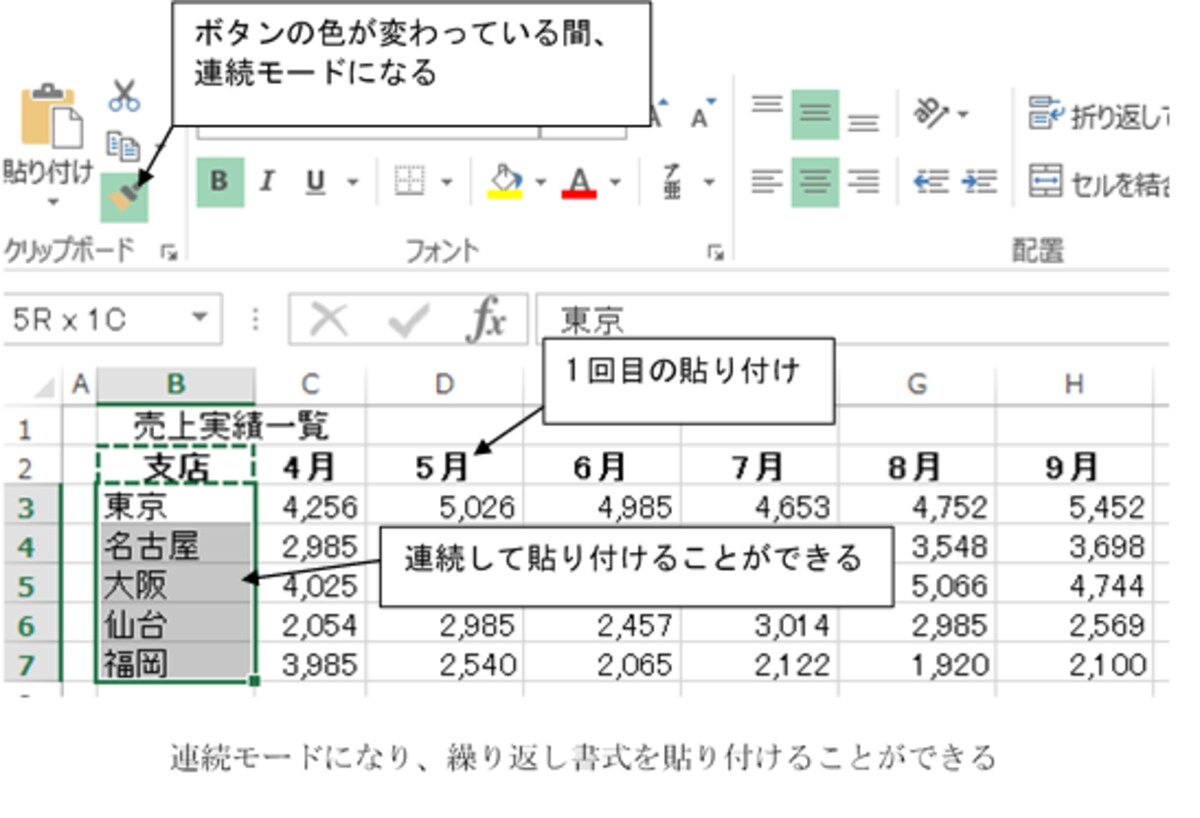The height and width of the screenshot is (818, 1200).
Task: Select column H header
Action: point(1074,385)
